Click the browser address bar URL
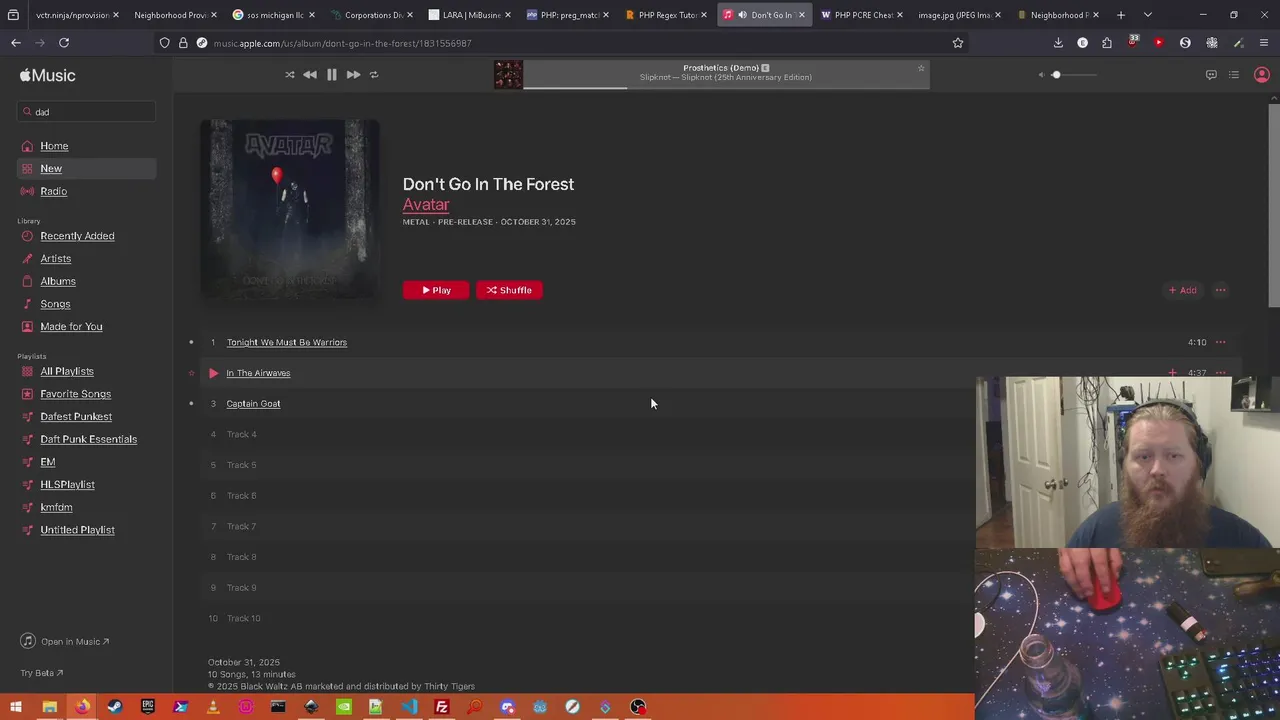The width and height of the screenshot is (1280, 720). point(342,43)
